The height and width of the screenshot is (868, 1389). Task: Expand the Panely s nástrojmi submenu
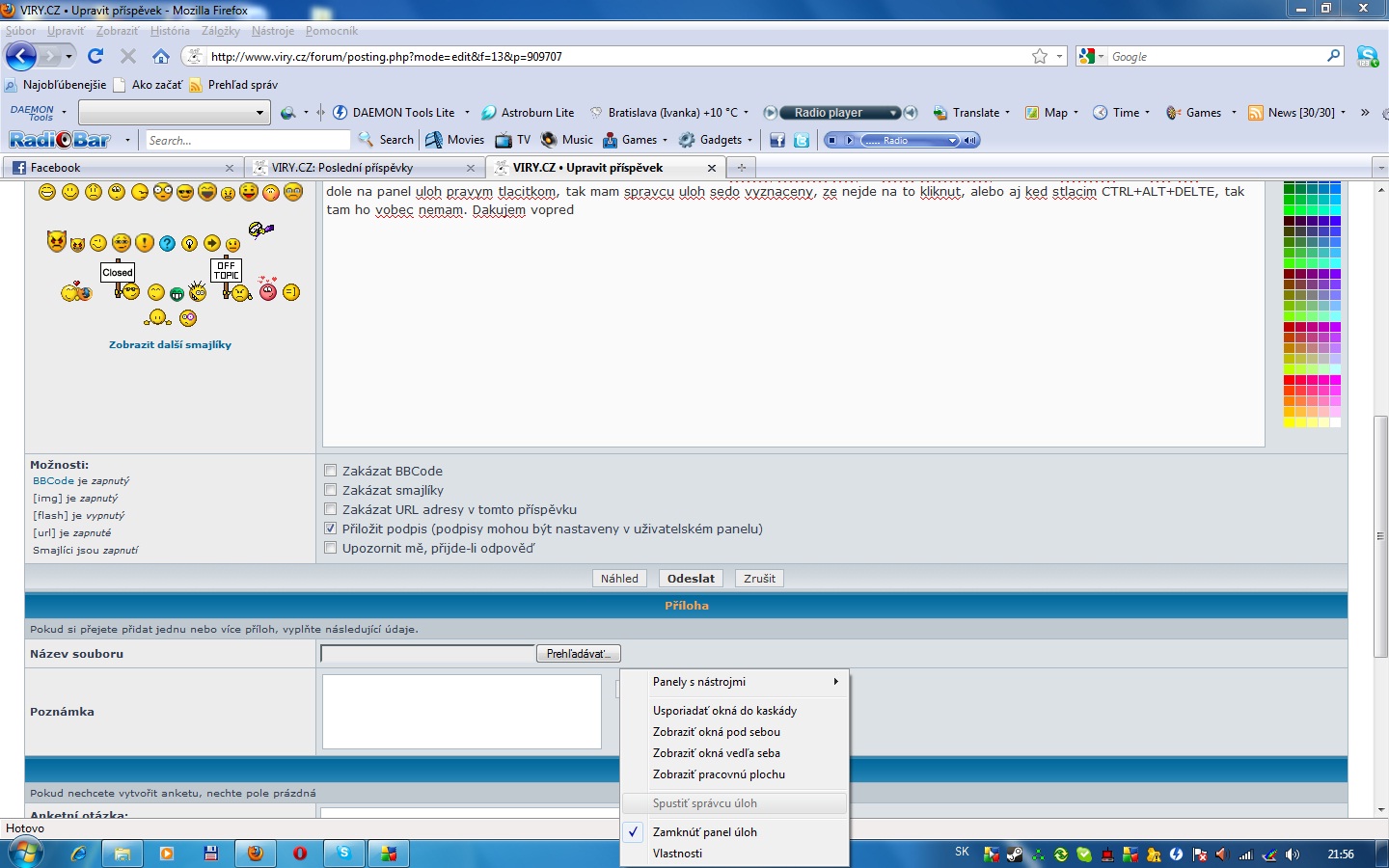point(743,682)
